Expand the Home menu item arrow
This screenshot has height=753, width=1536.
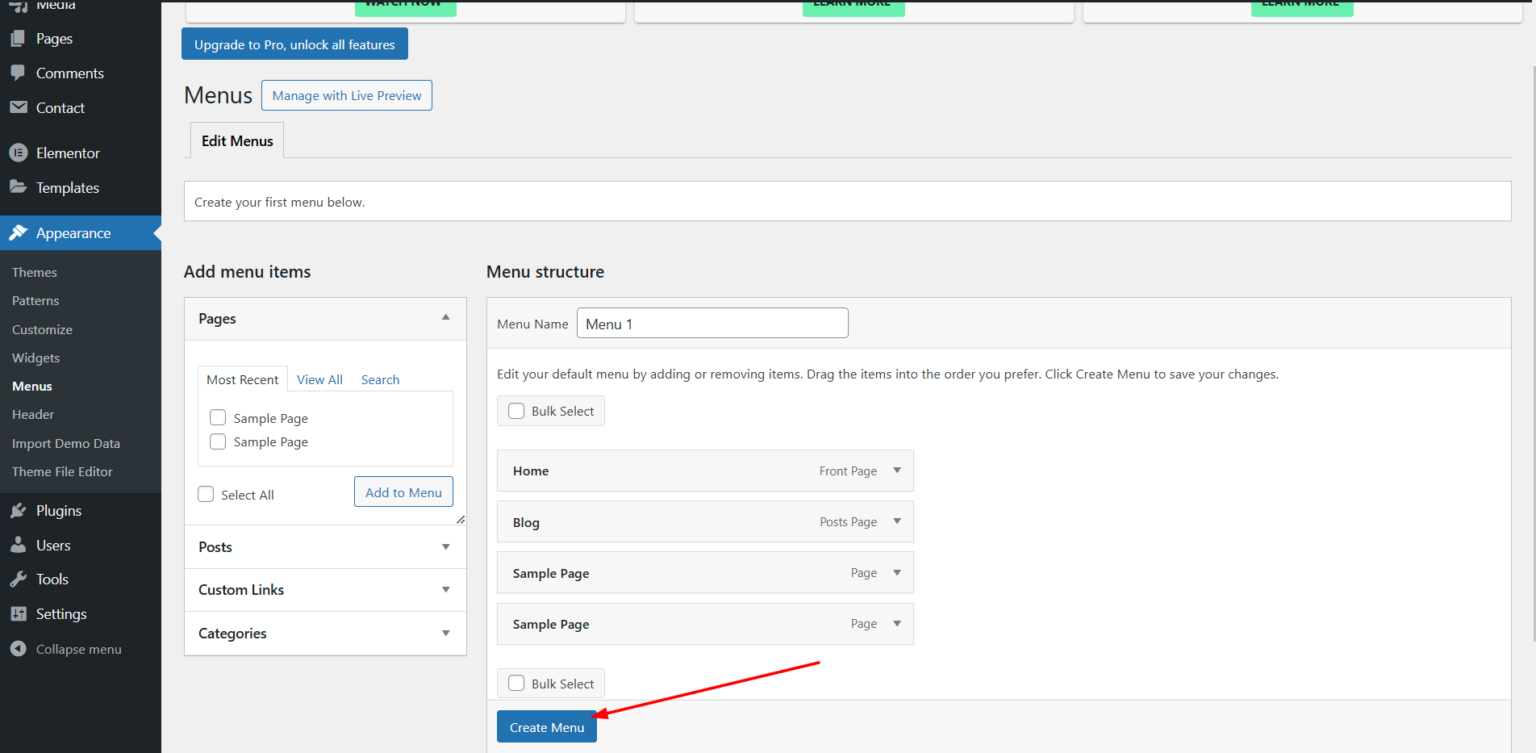[x=897, y=470]
